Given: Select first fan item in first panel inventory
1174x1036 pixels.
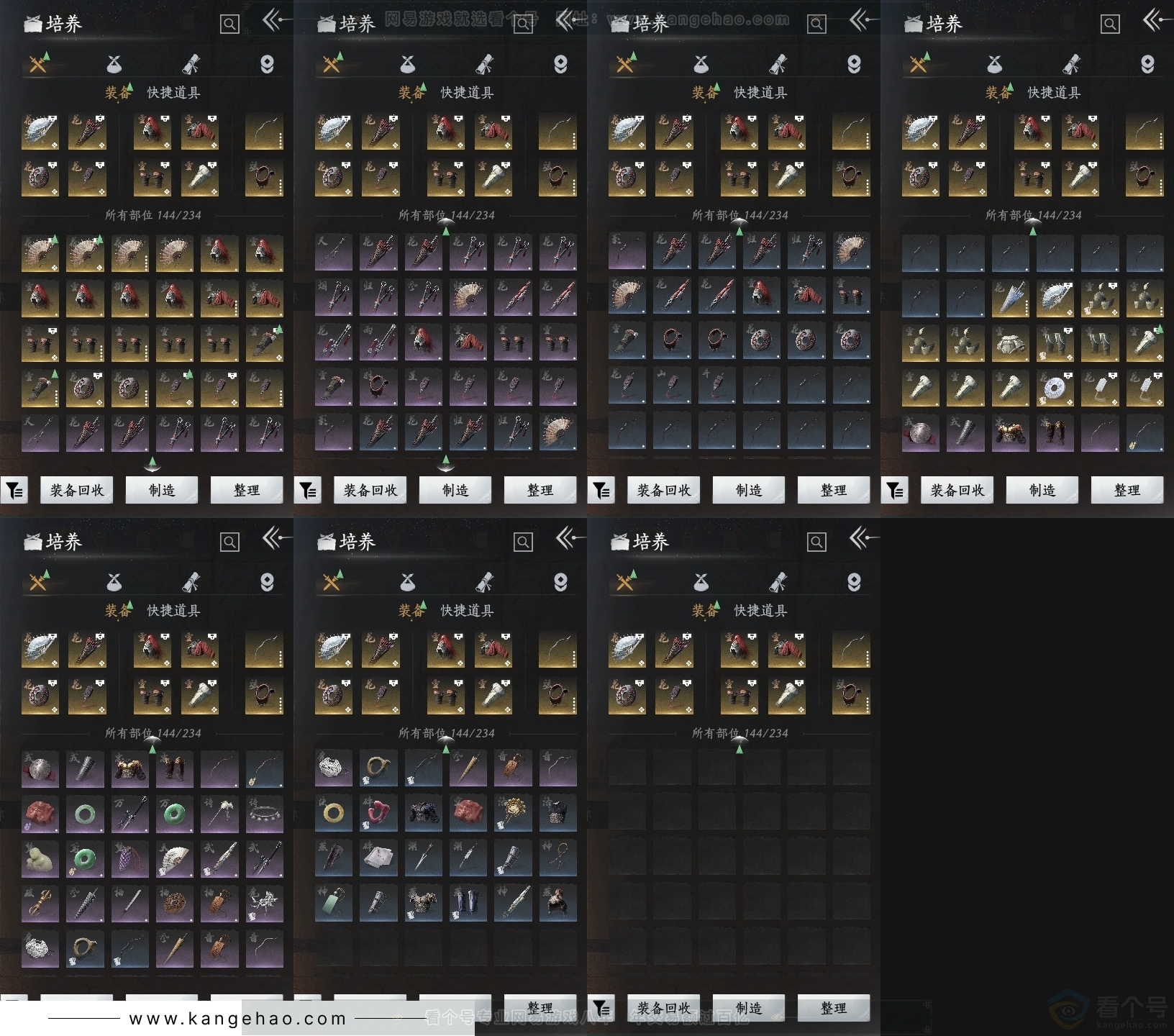Looking at the screenshot, I should (x=40, y=253).
